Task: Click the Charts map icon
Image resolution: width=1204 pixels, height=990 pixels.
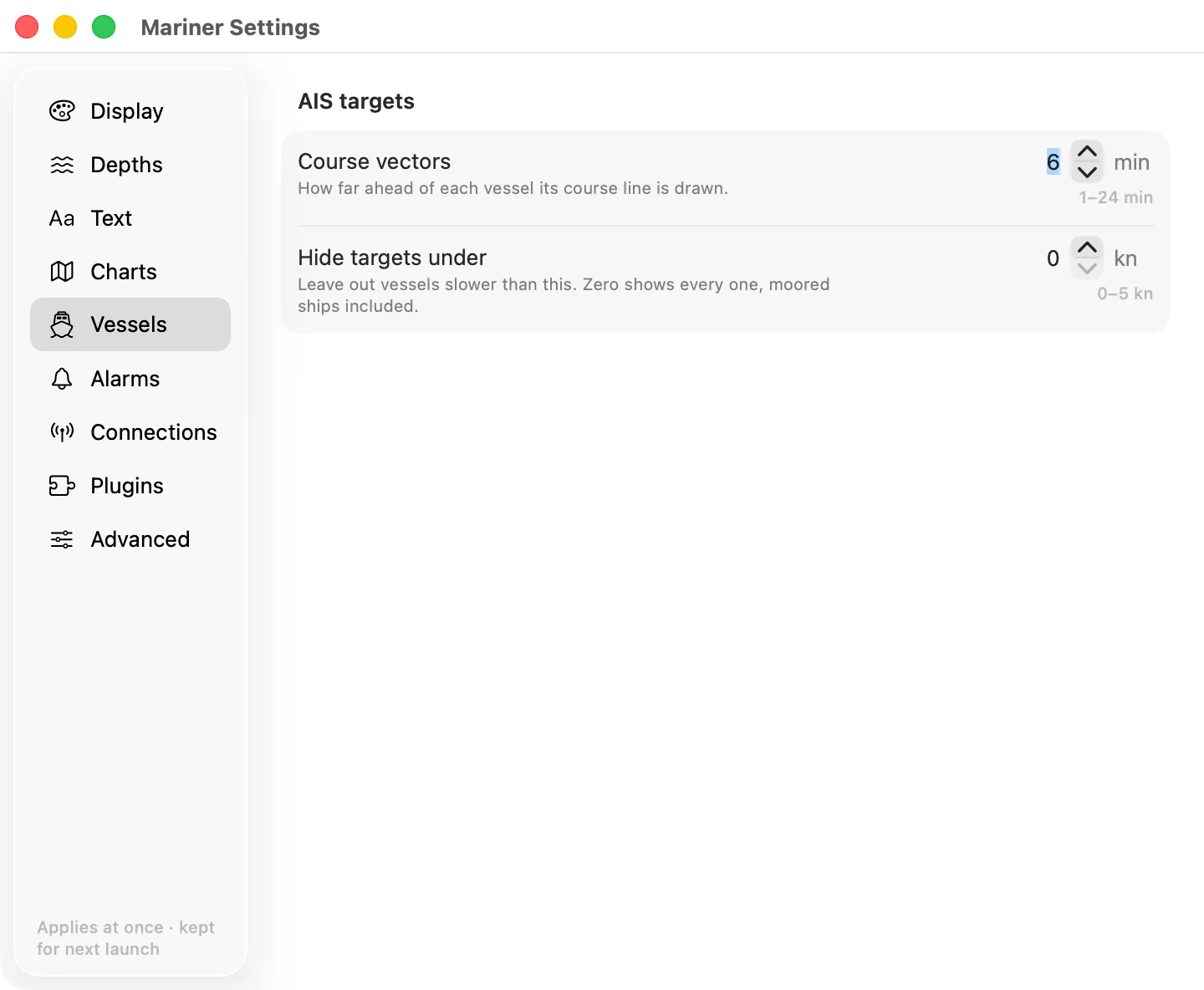Action: (62, 272)
